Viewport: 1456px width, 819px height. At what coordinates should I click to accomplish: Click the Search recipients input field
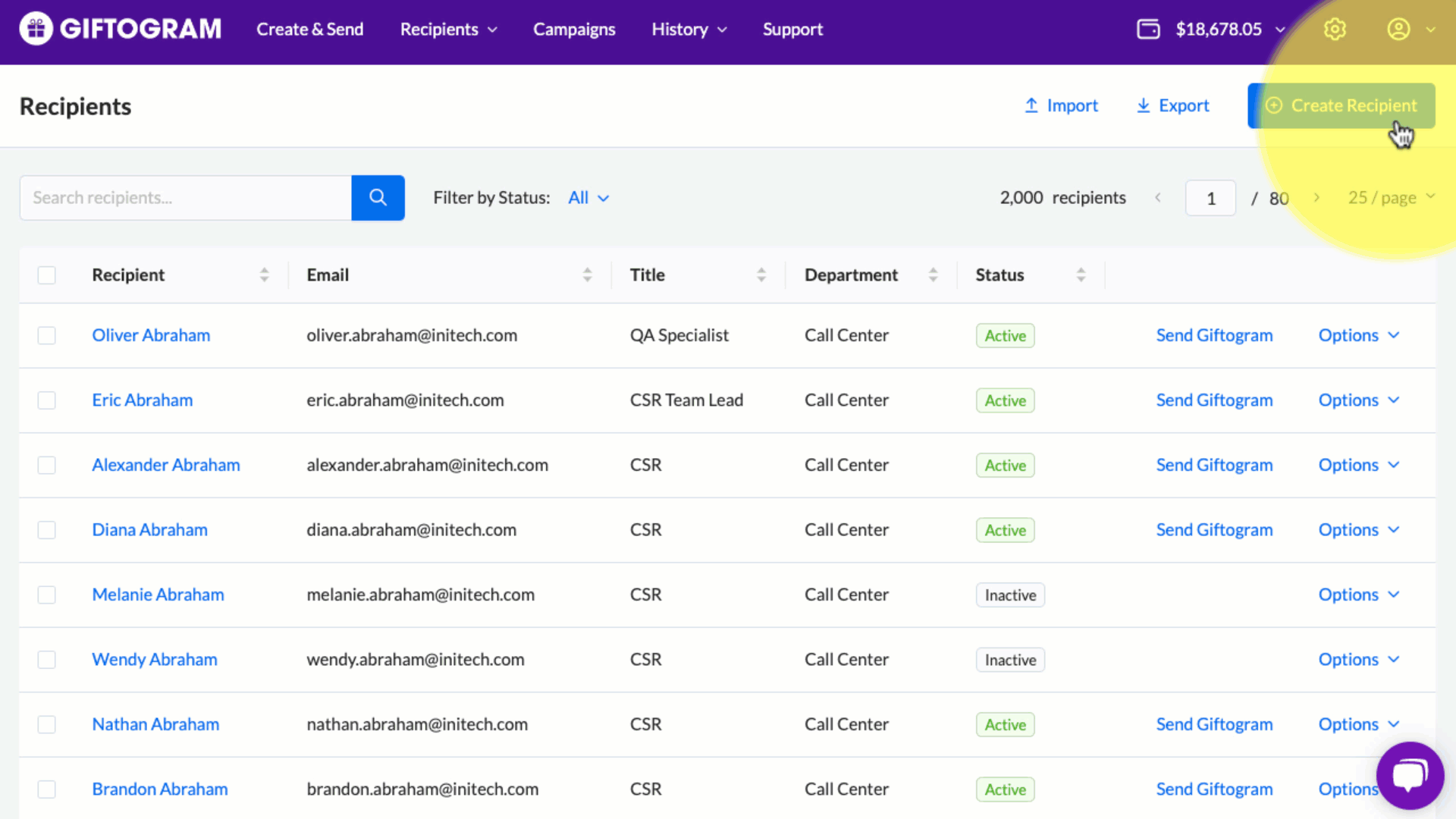coord(186,198)
